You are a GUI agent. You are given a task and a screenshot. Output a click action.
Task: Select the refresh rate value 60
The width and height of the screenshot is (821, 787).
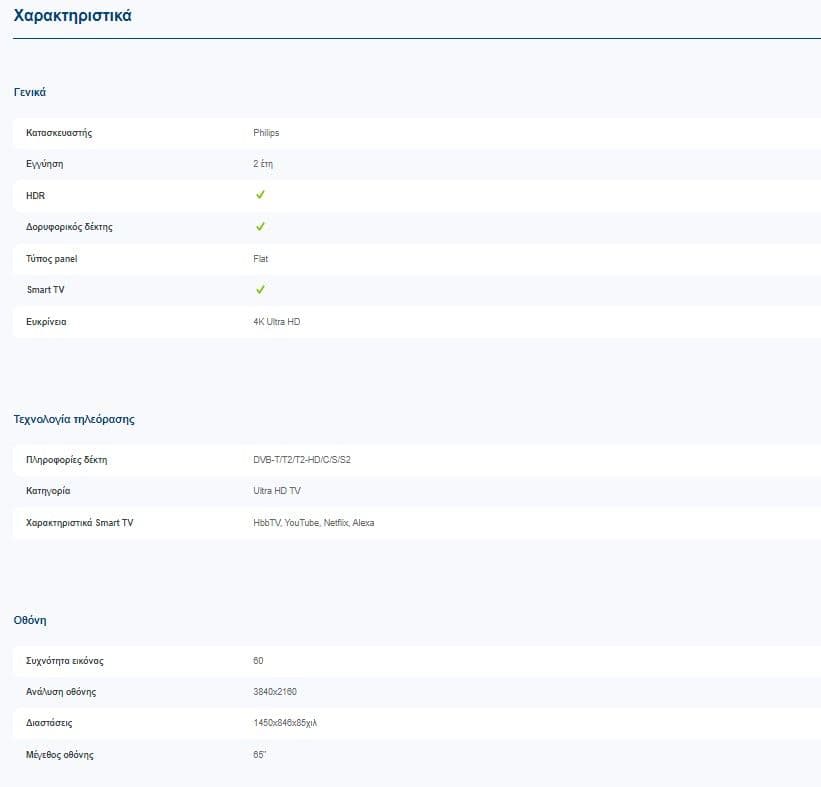258,661
